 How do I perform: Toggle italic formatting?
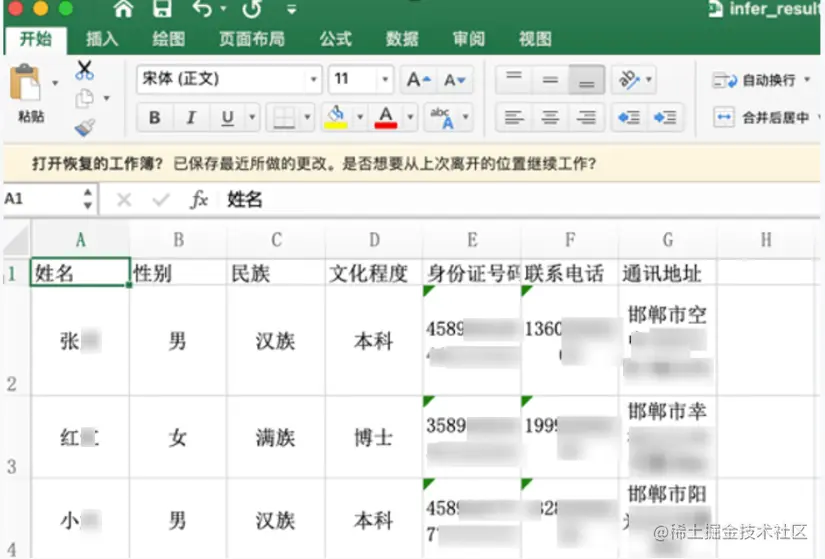tap(191, 117)
